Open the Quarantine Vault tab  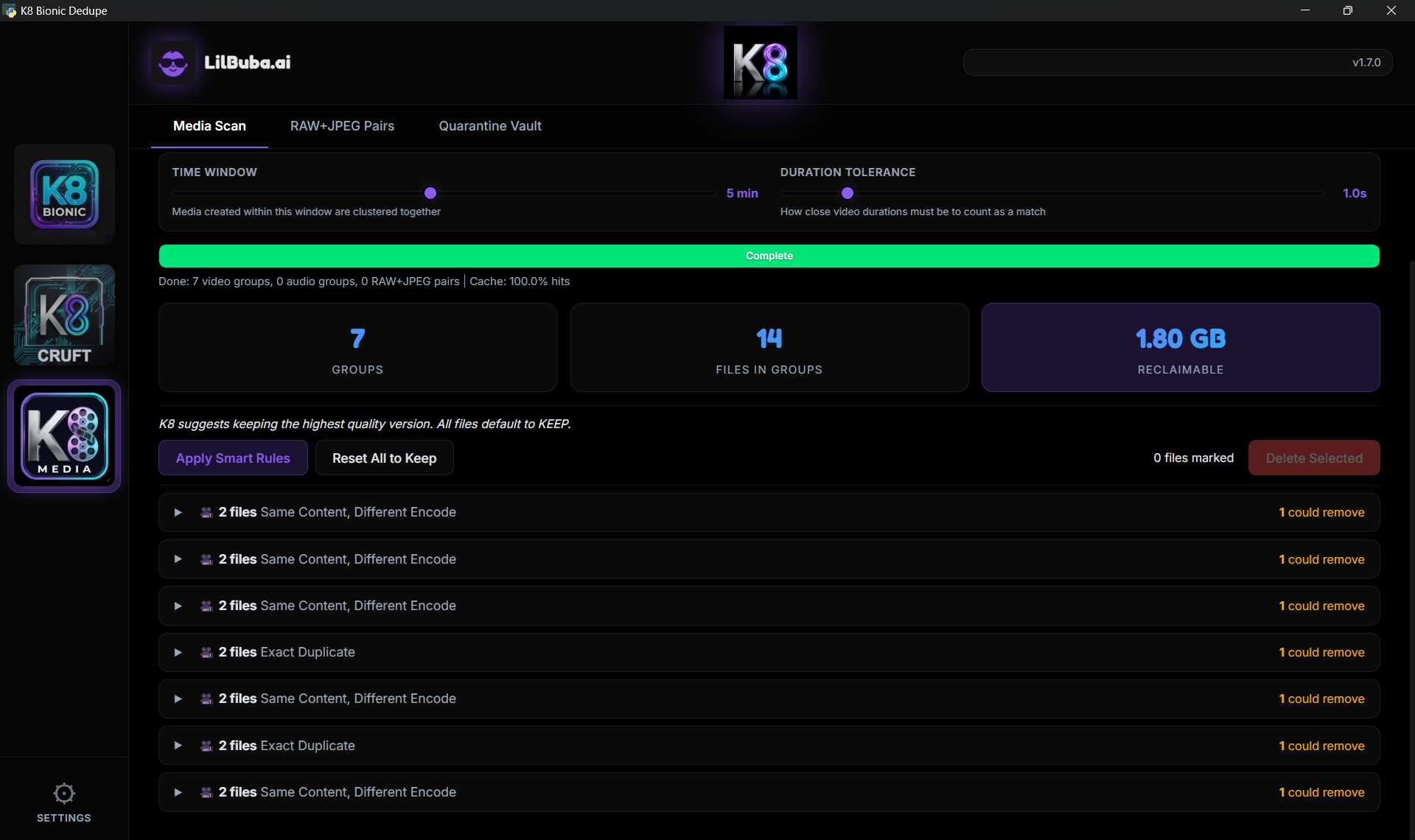pos(489,126)
